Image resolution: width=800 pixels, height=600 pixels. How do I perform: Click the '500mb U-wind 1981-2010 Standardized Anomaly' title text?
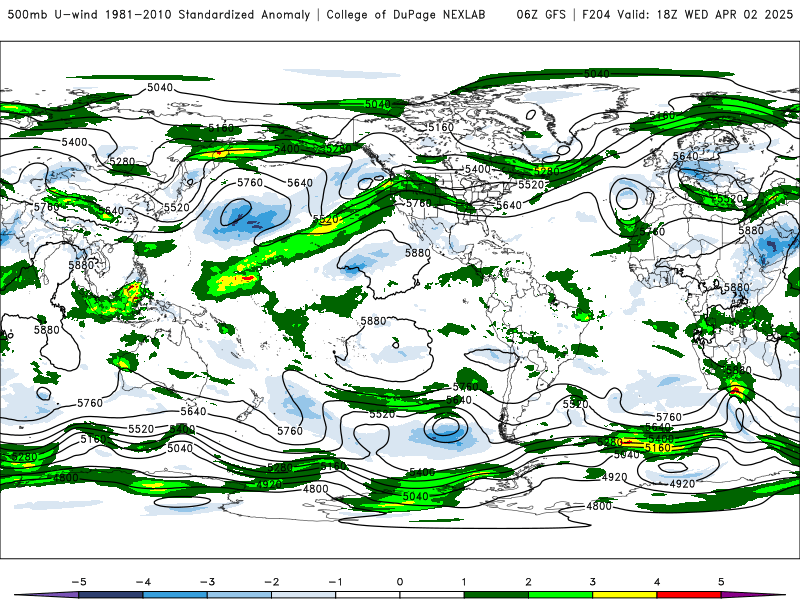click(x=159, y=14)
